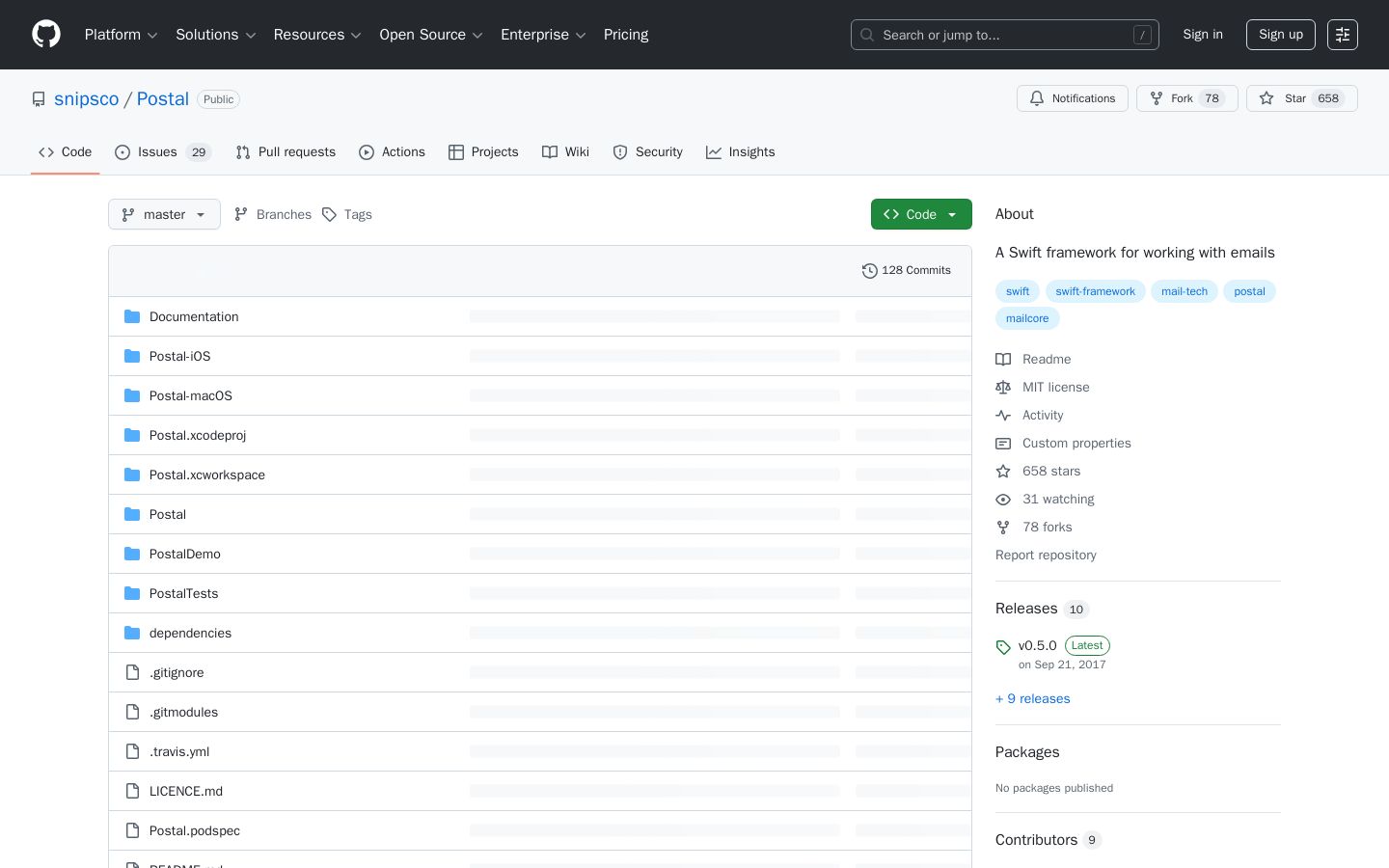The height and width of the screenshot is (868, 1389).
Task: Open the Insights tab
Action: click(x=741, y=152)
